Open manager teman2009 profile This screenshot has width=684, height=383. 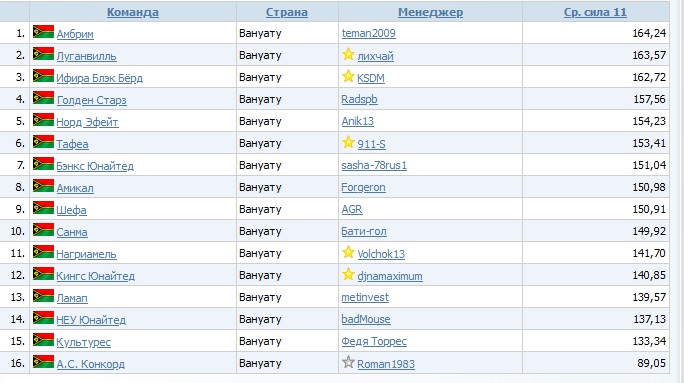point(369,33)
